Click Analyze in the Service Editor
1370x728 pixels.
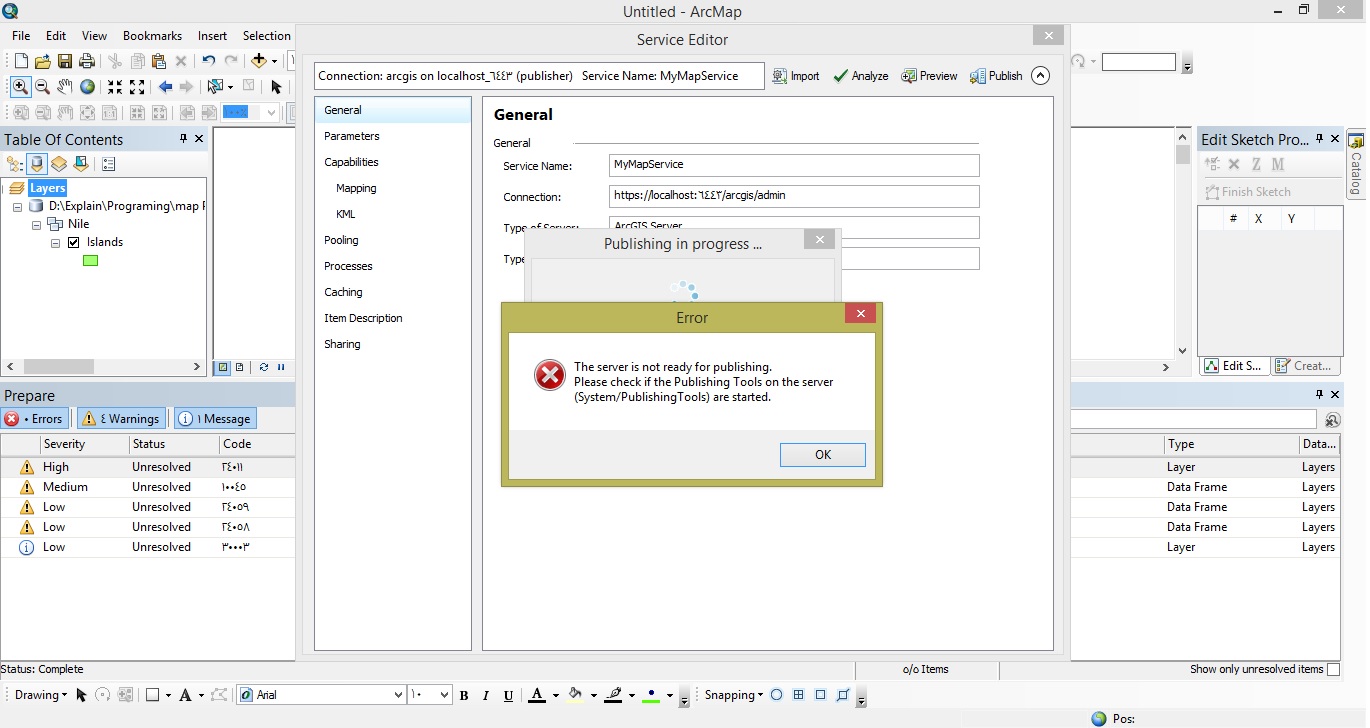point(861,76)
